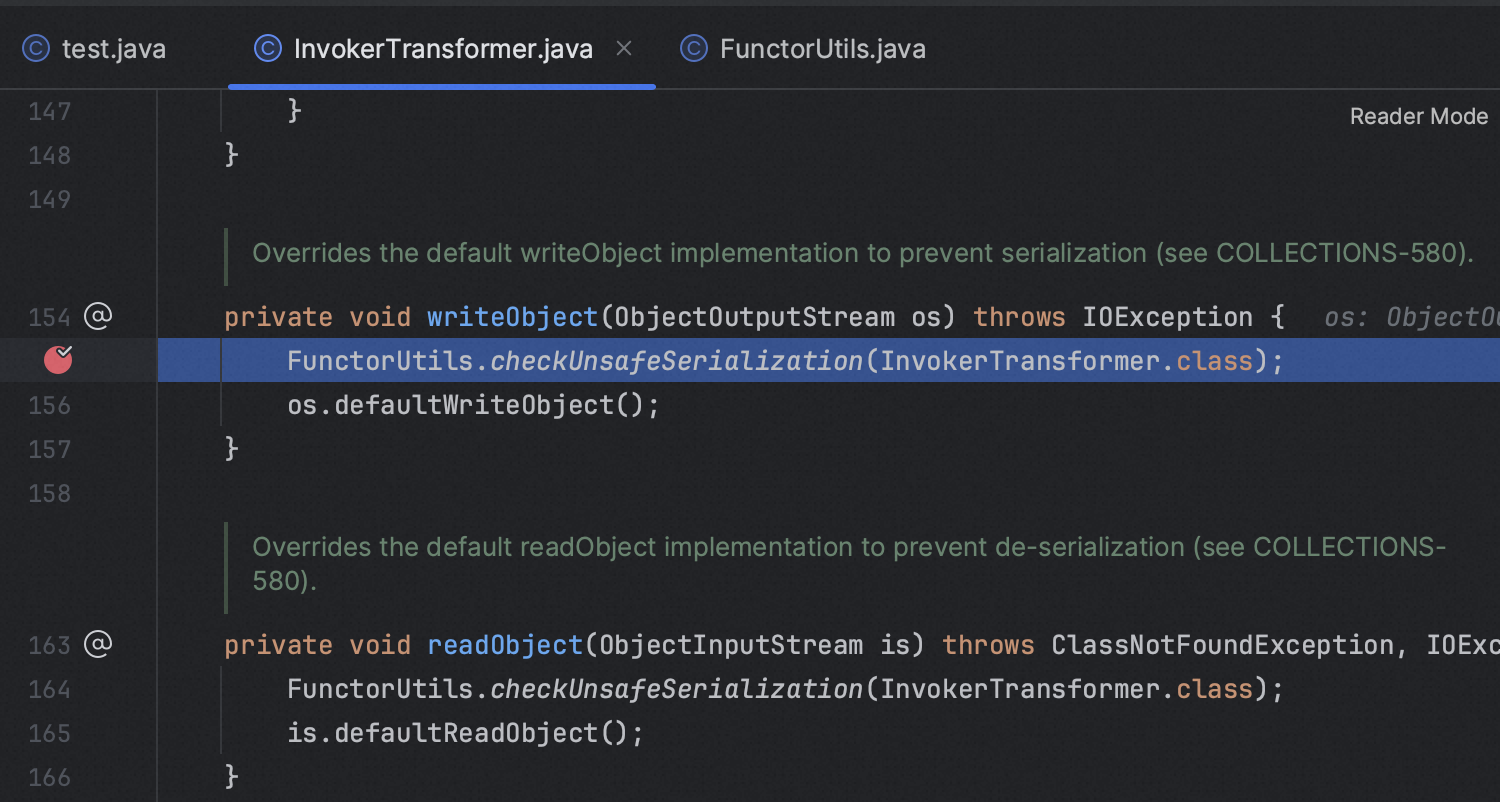Click ClassNotFoundException on line 163

point(1222,645)
